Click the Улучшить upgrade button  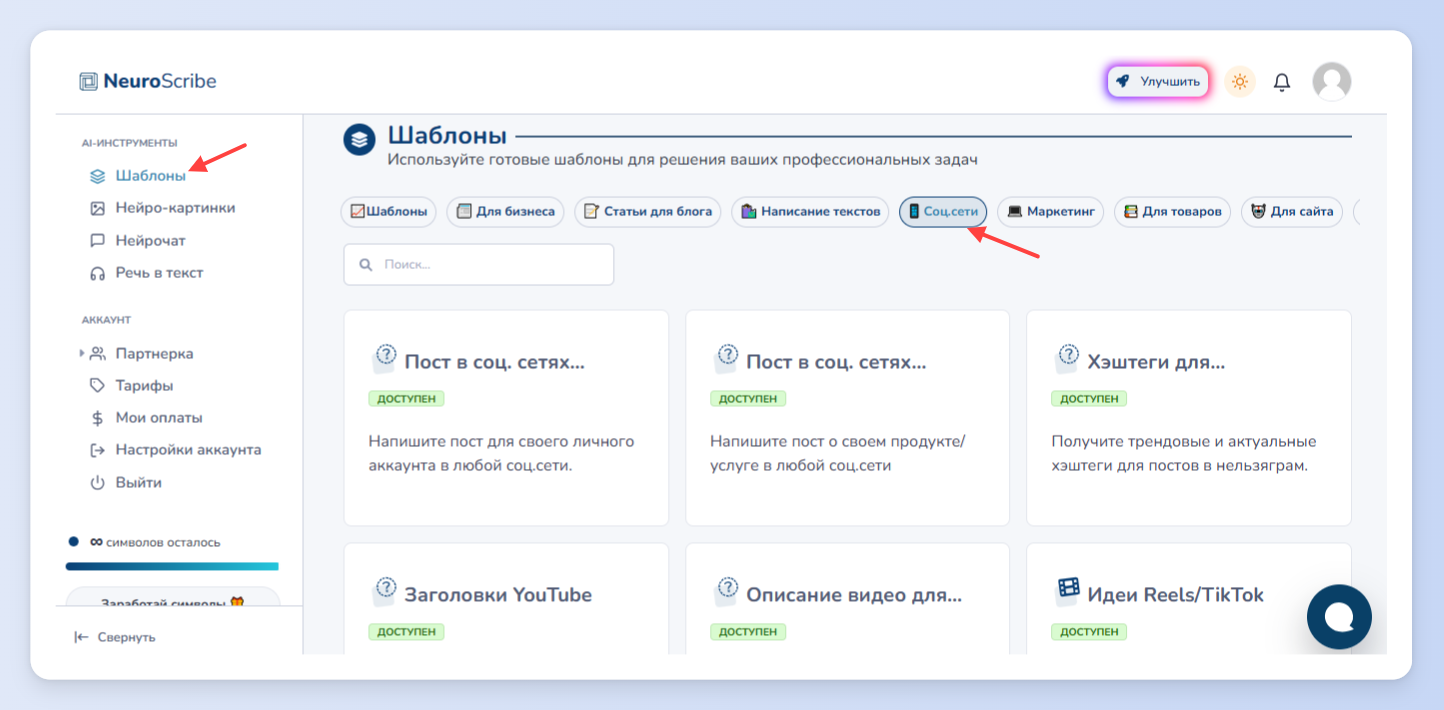(x=1158, y=81)
